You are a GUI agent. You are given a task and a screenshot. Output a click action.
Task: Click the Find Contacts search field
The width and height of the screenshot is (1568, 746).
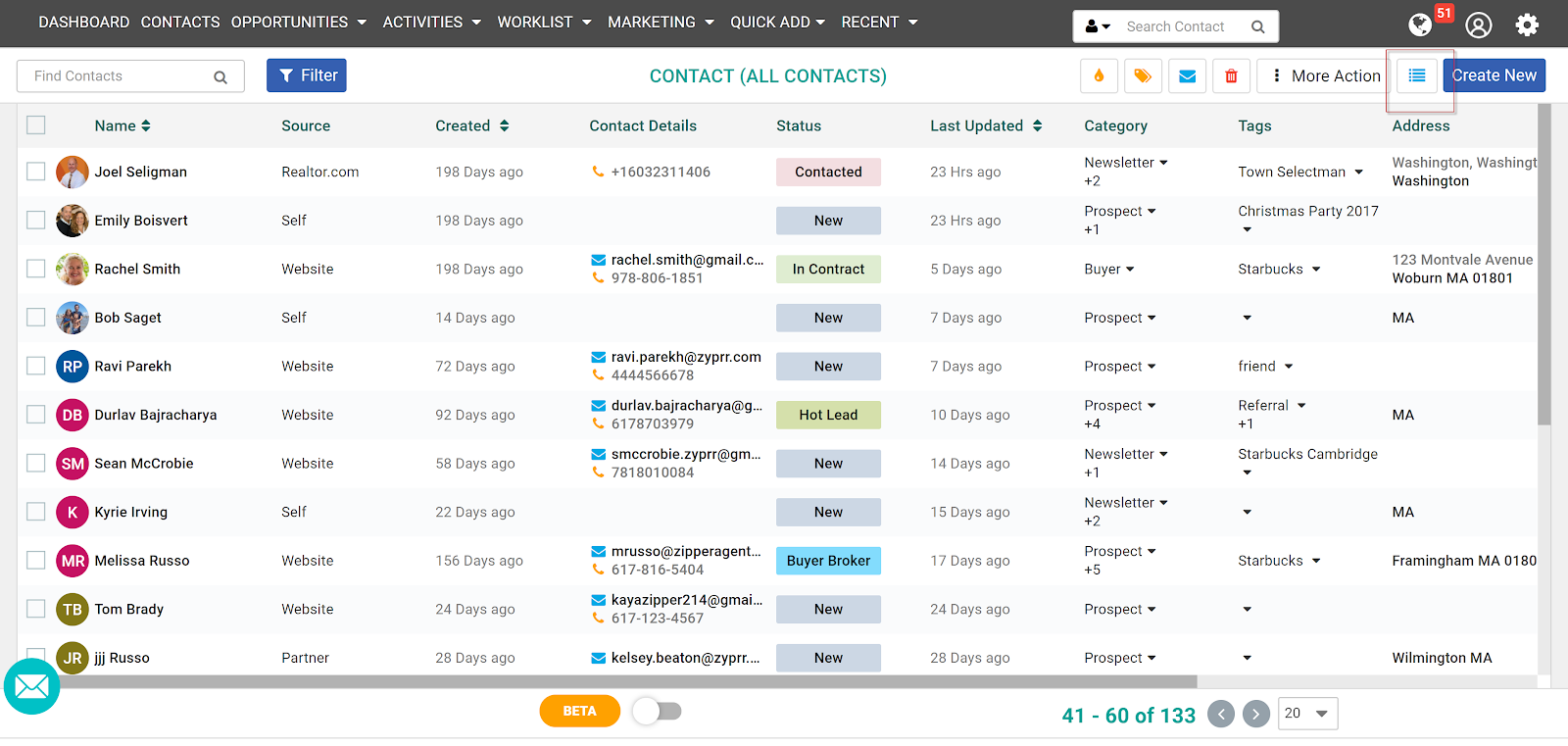(x=118, y=76)
